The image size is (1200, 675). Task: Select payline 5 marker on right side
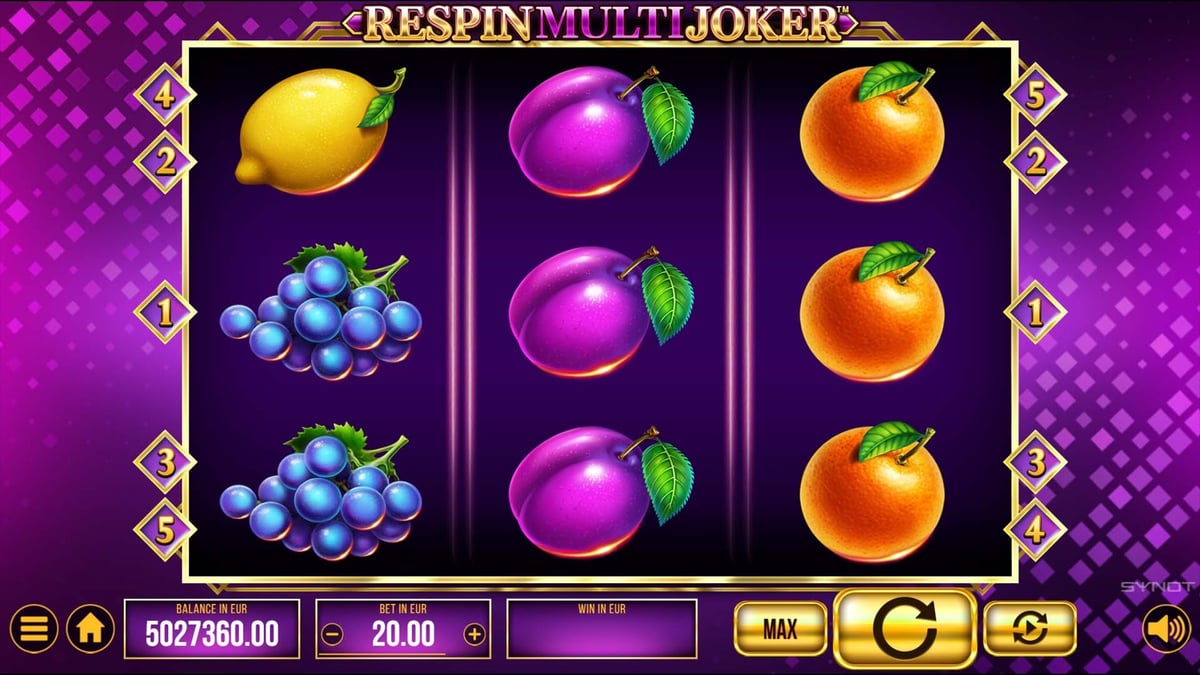[1035, 94]
